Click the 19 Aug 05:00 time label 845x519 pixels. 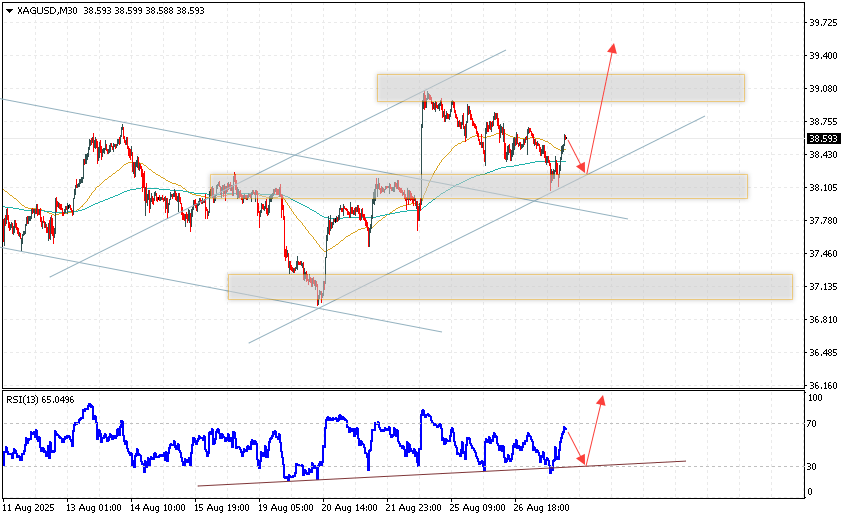[x=285, y=508]
